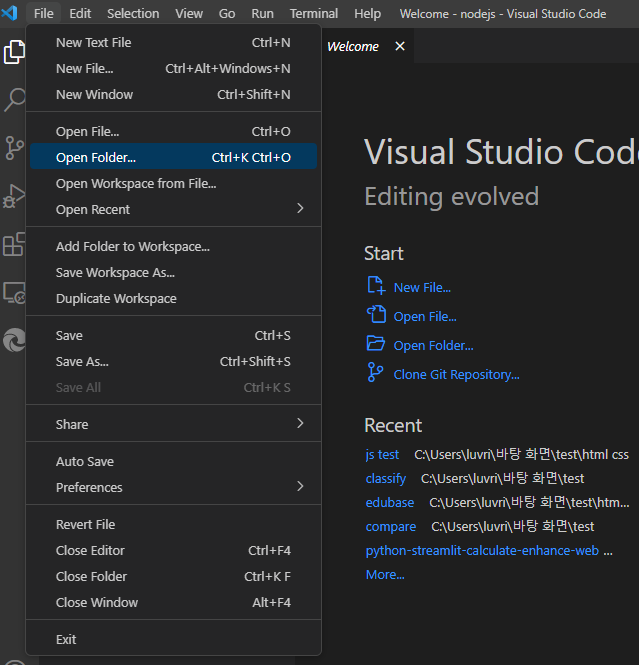Open the Edit menu

tap(80, 14)
